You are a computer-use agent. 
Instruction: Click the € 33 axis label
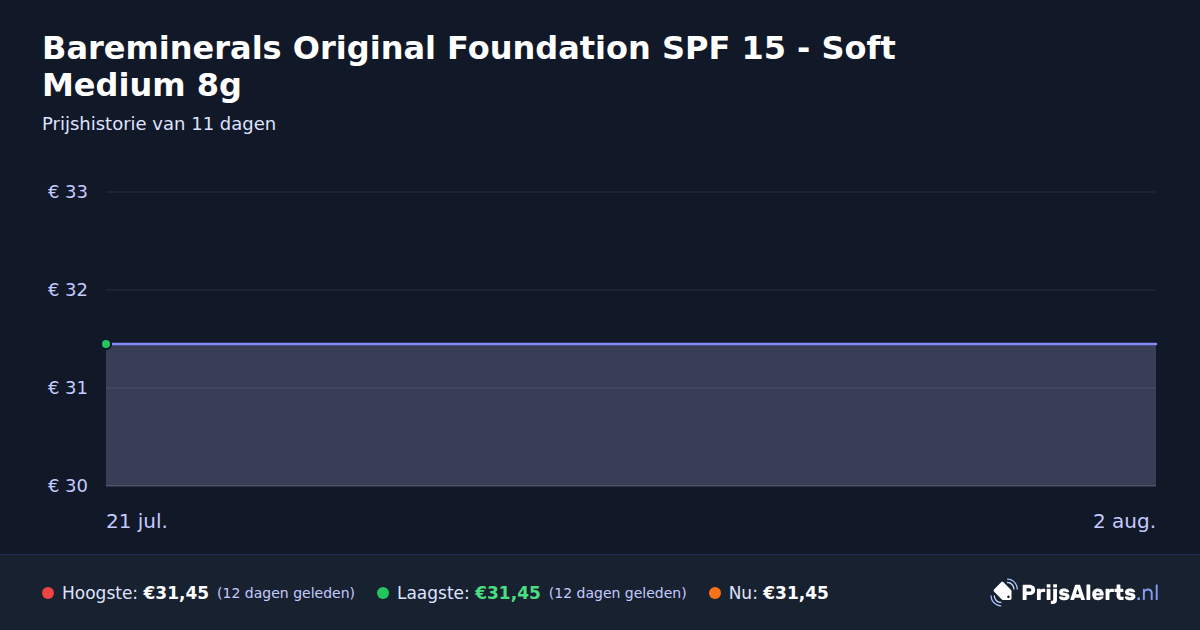pos(68,192)
